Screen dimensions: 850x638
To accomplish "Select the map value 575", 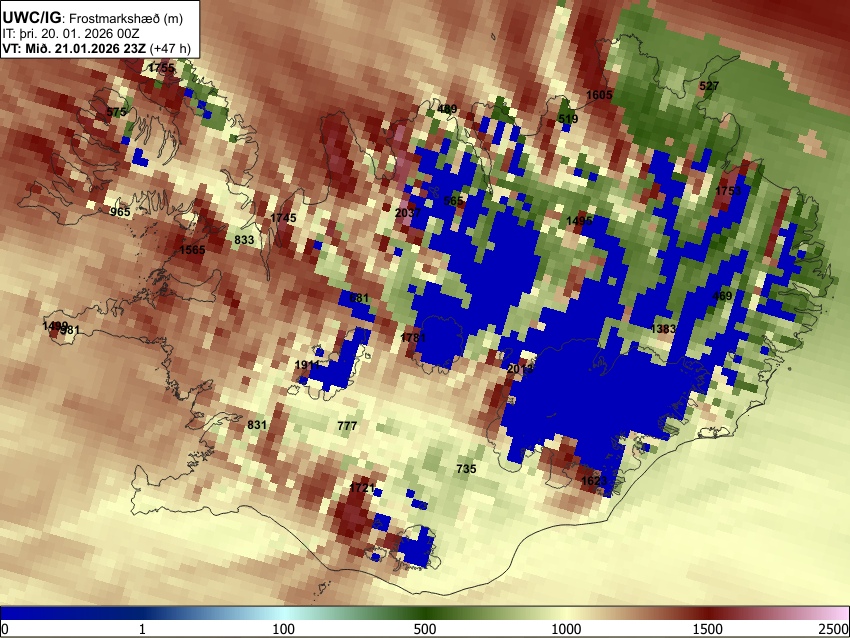I will (117, 112).
